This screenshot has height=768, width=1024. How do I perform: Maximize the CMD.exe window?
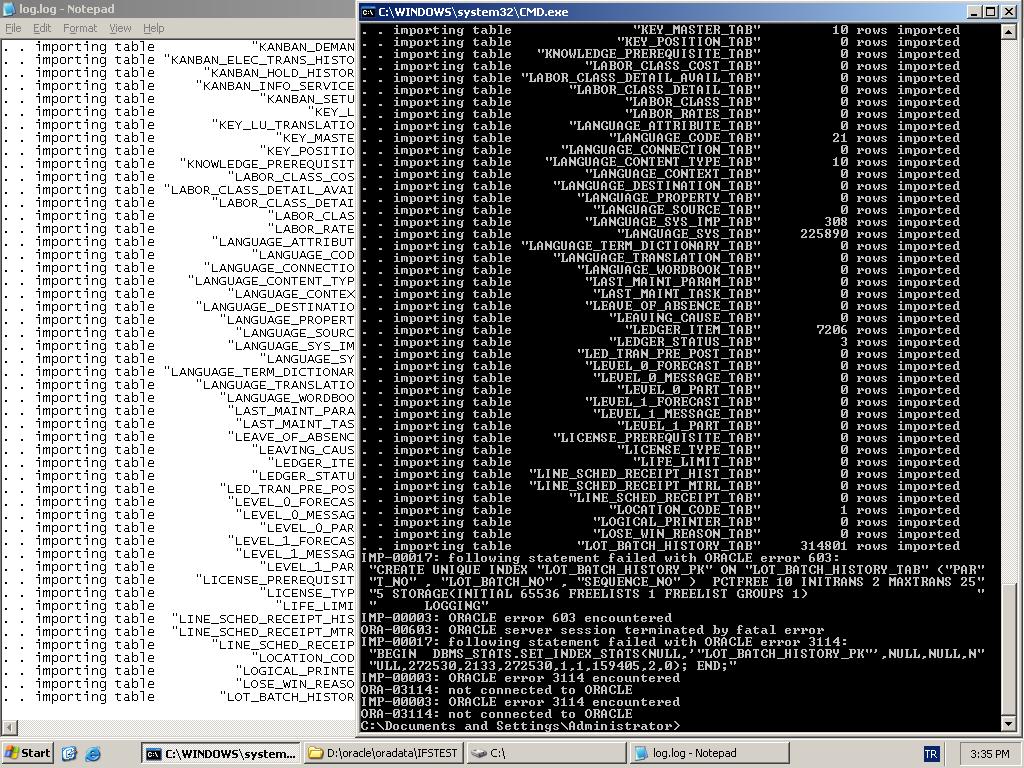(989, 12)
